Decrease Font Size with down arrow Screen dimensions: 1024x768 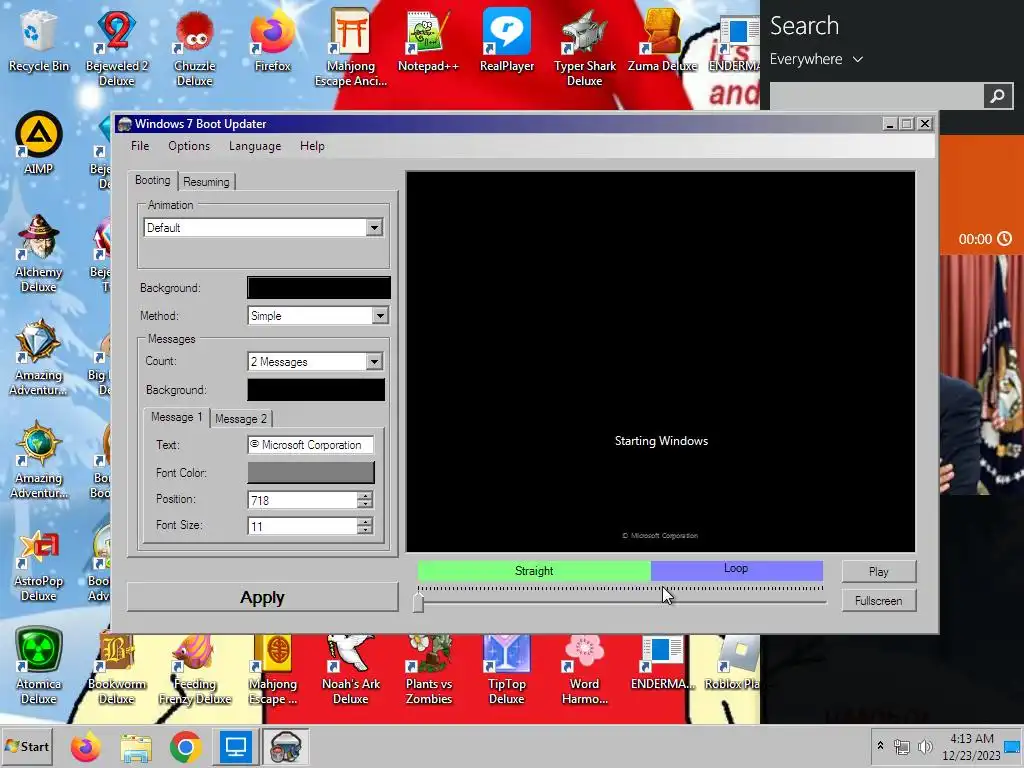click(365, 530)
